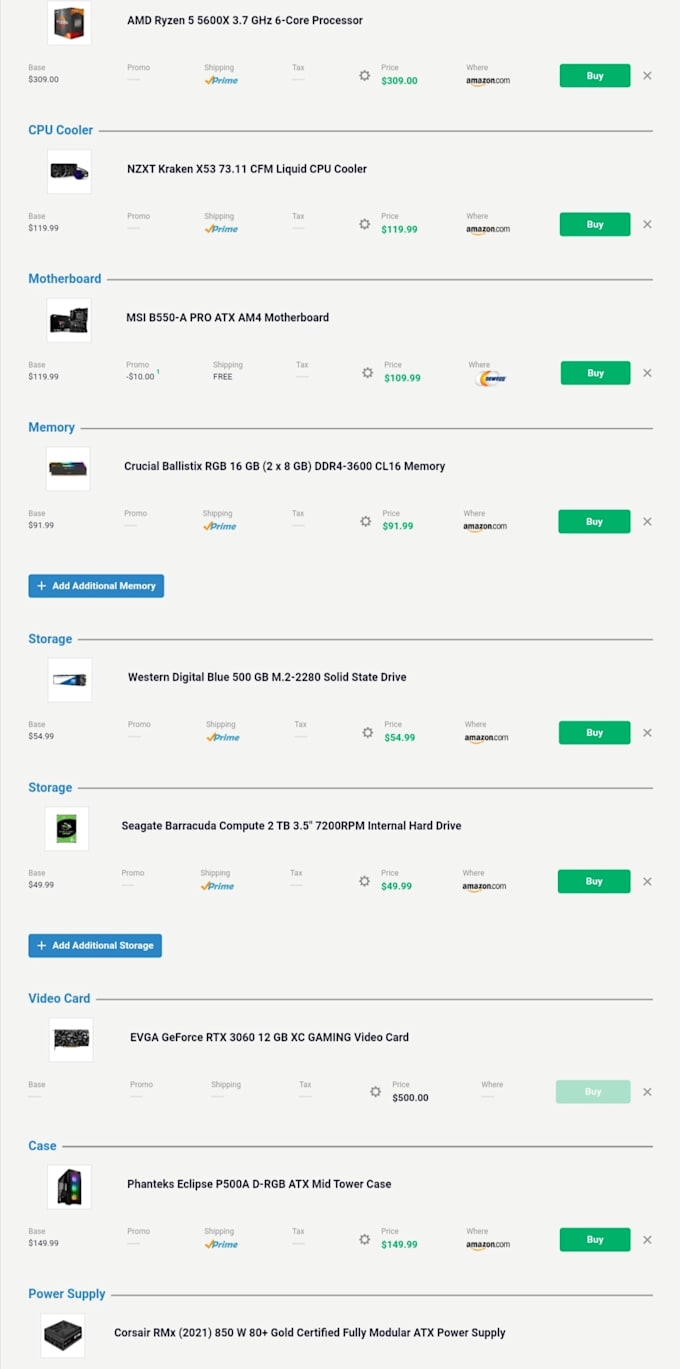Click Buy for the MSI B550-A PRO motherboard
The height and width of the screenshot is (1369, 680).
click(594, 372)
